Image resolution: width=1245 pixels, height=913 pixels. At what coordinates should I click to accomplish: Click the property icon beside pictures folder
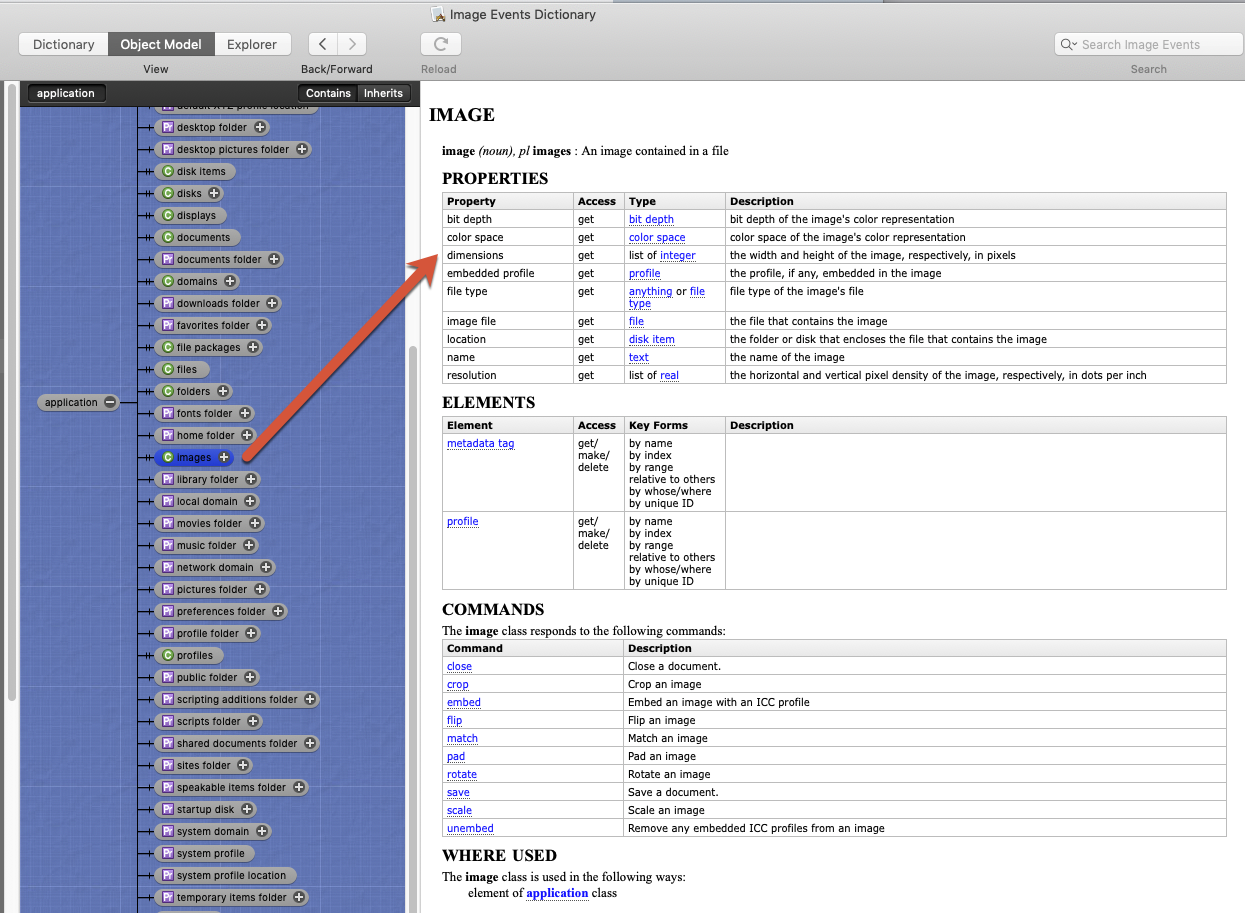[x=168, y=590]
